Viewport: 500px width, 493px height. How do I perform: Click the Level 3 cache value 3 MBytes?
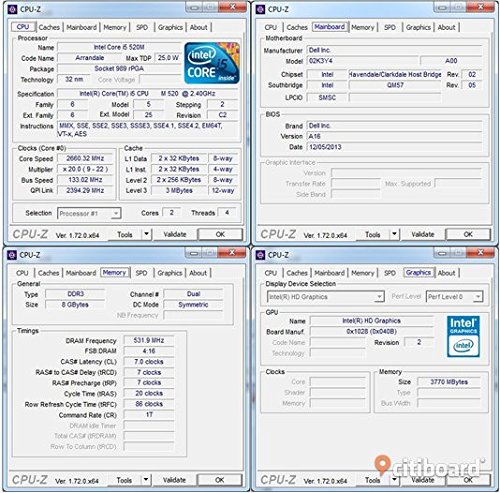click(x=179, y=190)
